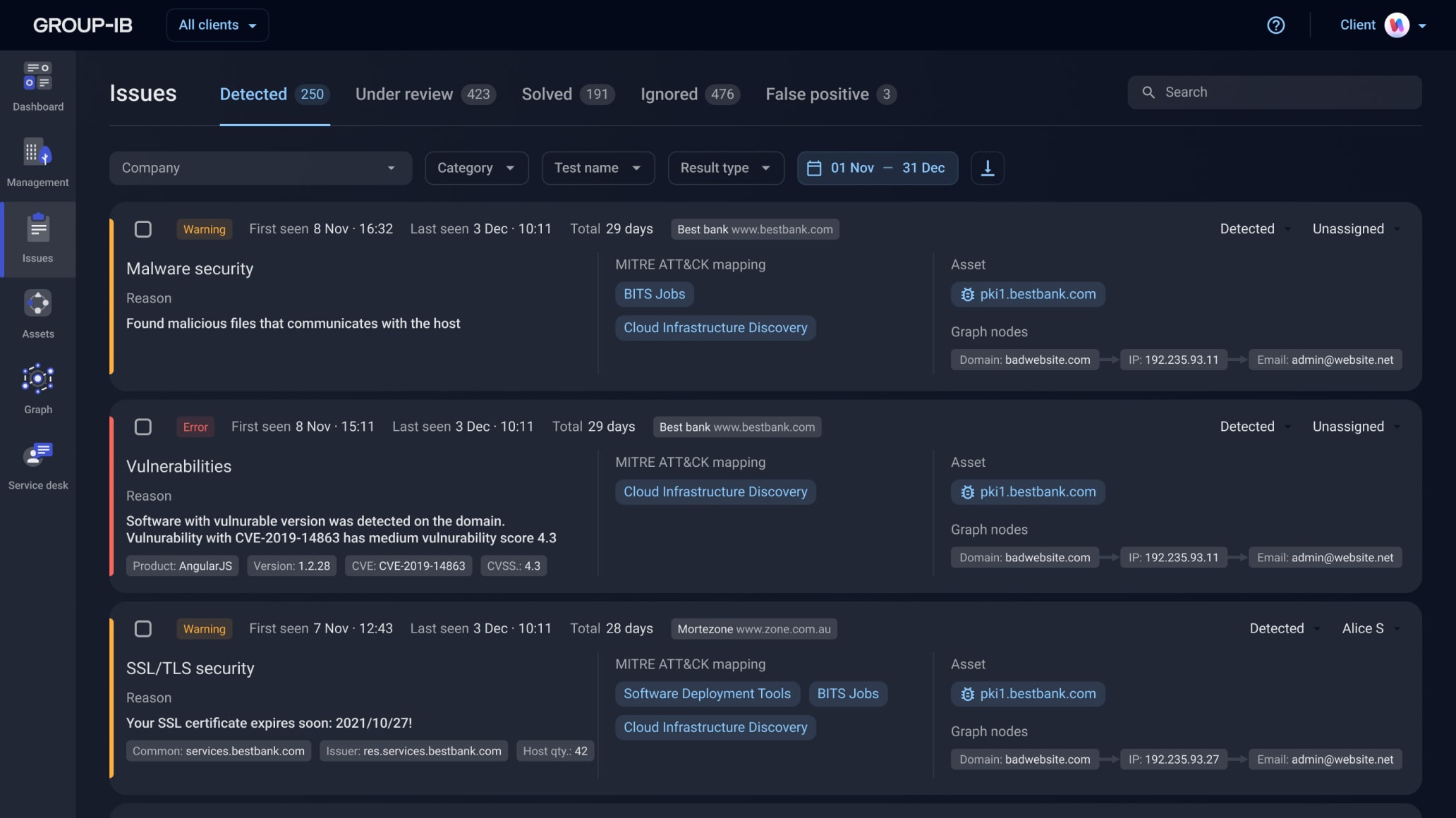Image resolution: width=1456 pixels, height=818 pixels.
Task: Click the help question mark icon
Action: pyautogui.click(x=1275, y=25)
